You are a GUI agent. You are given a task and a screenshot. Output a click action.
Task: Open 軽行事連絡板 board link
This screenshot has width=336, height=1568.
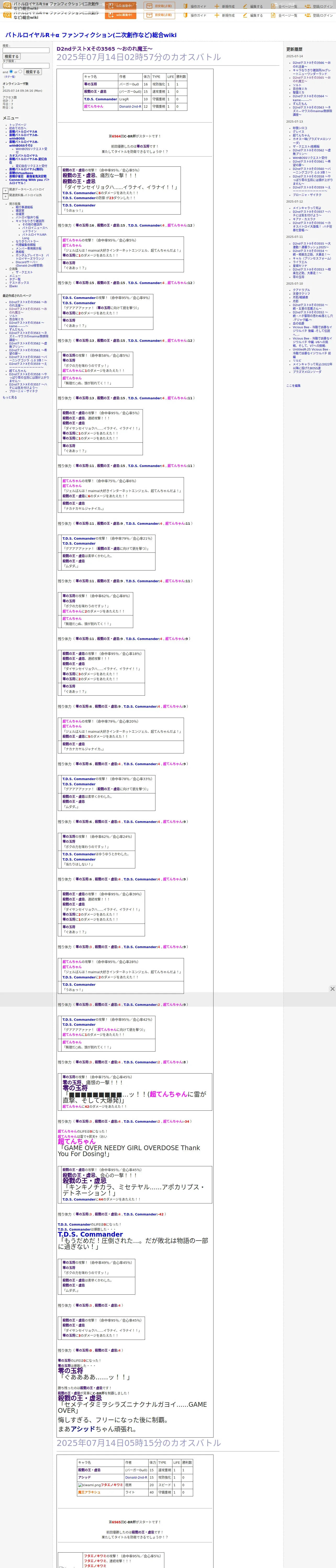(24, 207)
